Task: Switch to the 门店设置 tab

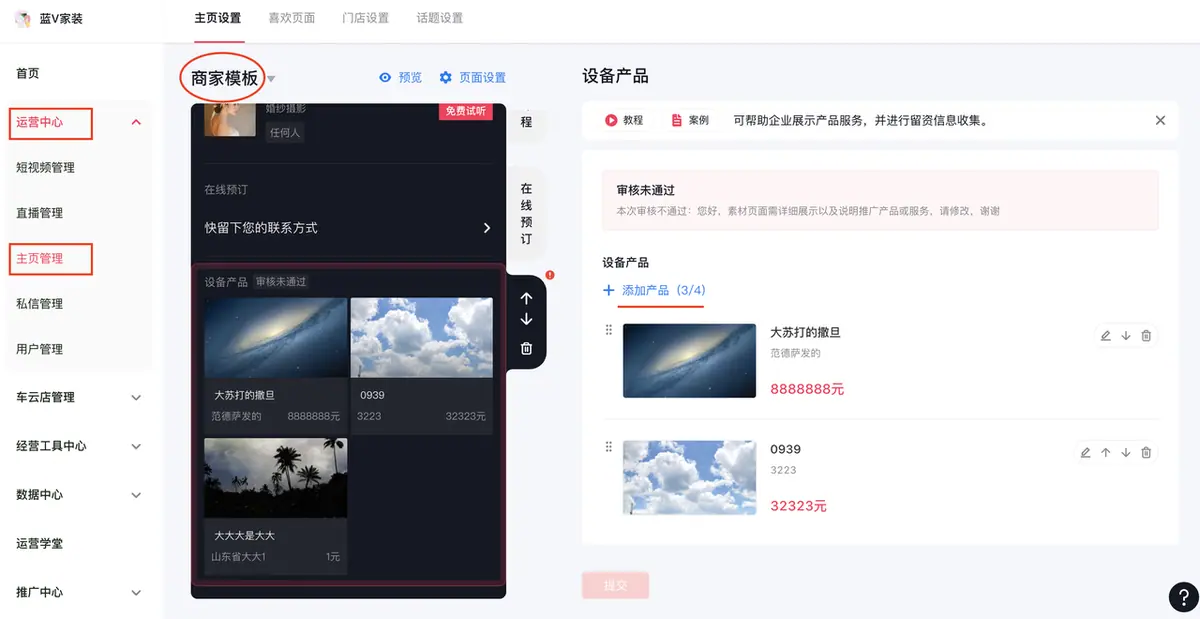Action: pos(365,18)
